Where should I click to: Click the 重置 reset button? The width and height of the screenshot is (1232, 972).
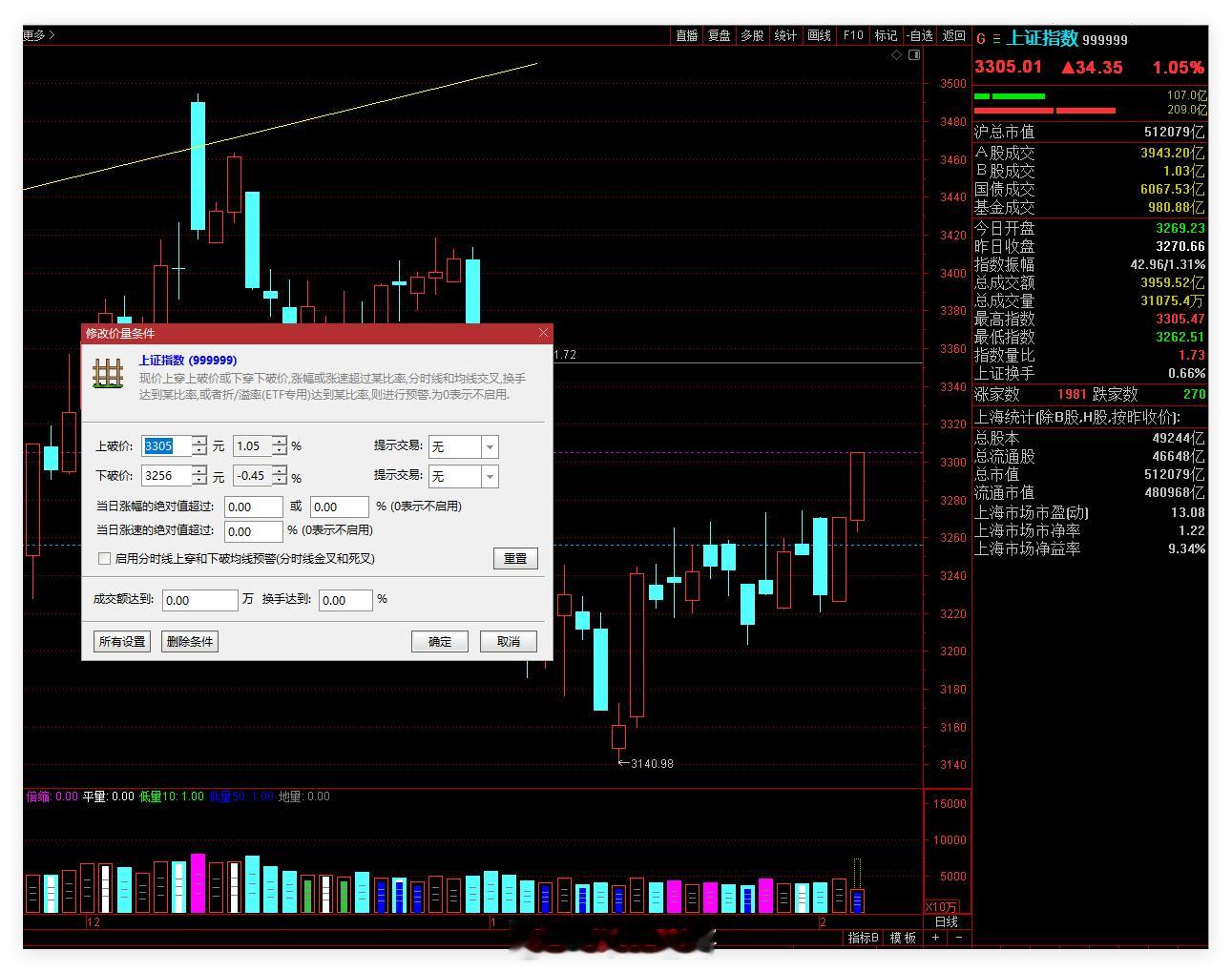coord(515,558)
